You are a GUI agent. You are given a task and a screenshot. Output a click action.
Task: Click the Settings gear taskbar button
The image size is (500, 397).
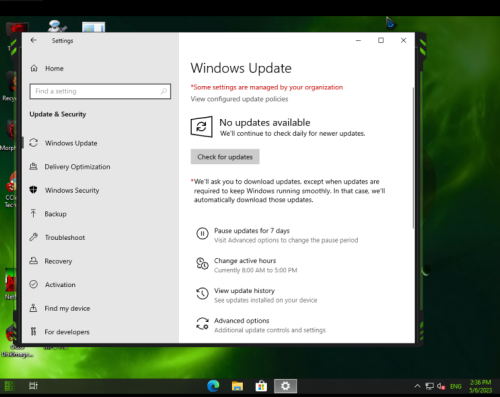pyautogui.click(x=285, y=386)
